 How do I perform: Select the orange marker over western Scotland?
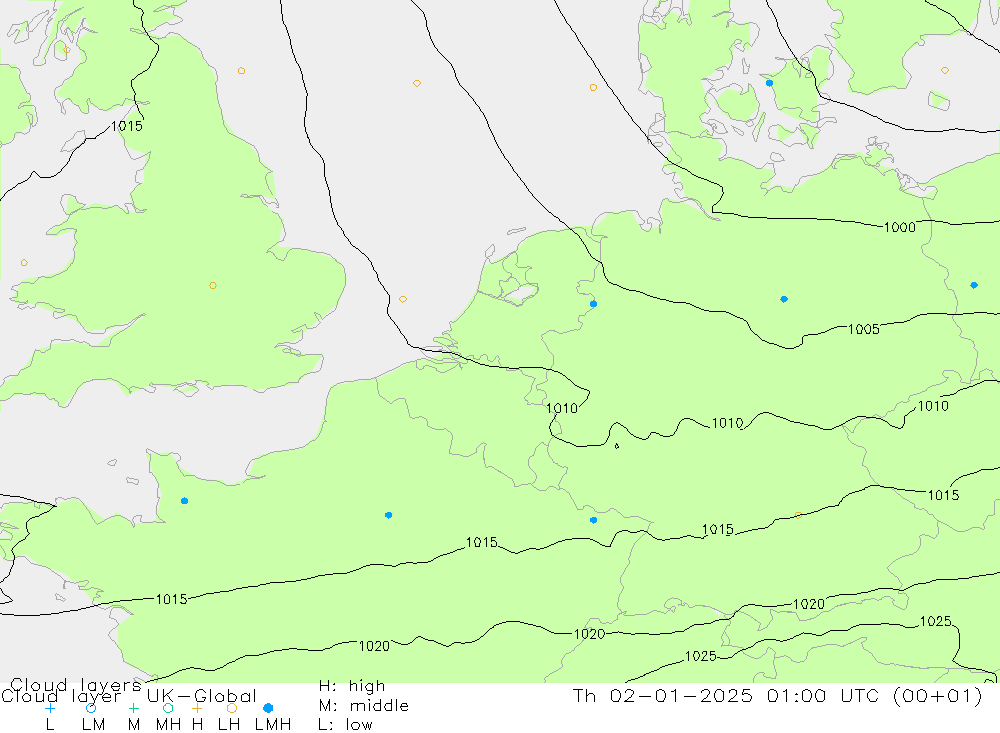(67, 50)
